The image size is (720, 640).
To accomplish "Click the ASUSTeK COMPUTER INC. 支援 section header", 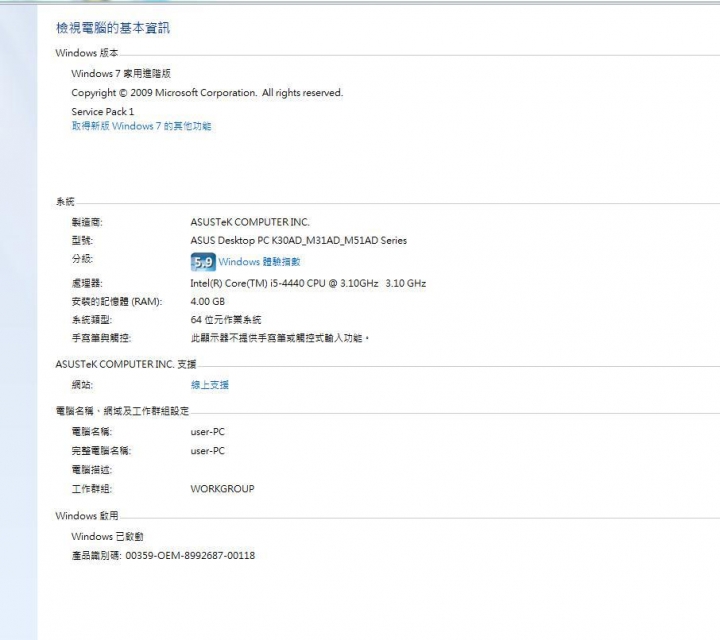I will 126,364.
